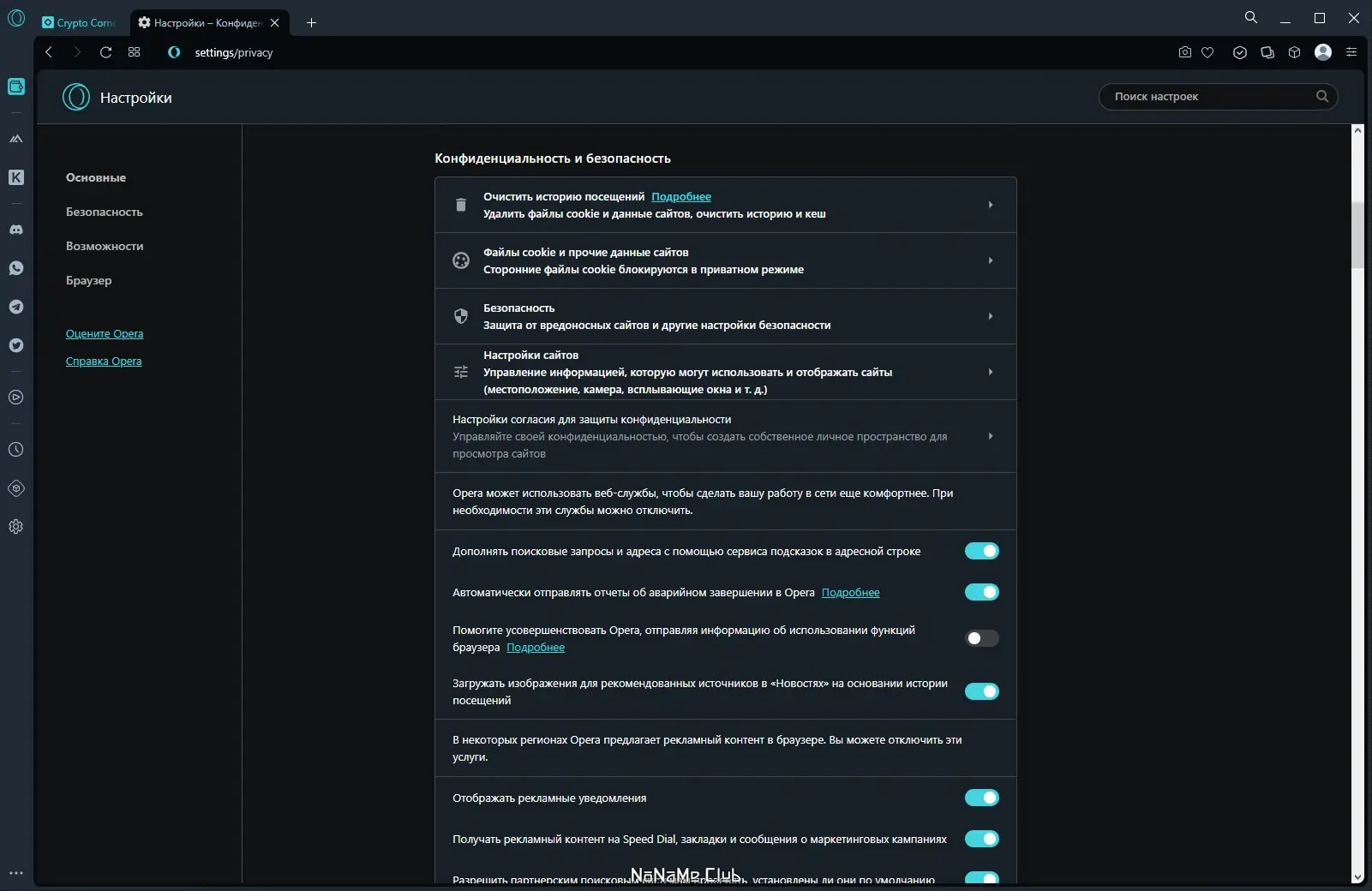Turn off promotional notifications toggle

point(982,798)
